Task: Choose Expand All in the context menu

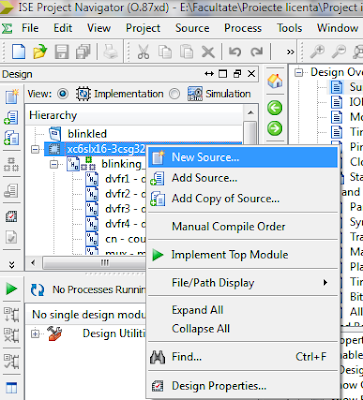Action: pyautogui.click(x=243, y=310)
